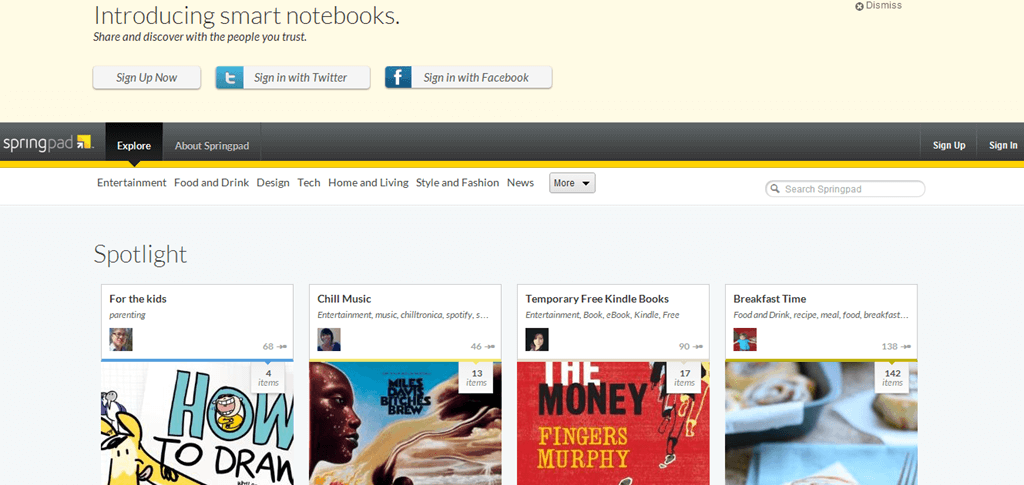
Task: Click tags "Entertainment, music, chilltronica, spotify"
Action: coord(403,315)
